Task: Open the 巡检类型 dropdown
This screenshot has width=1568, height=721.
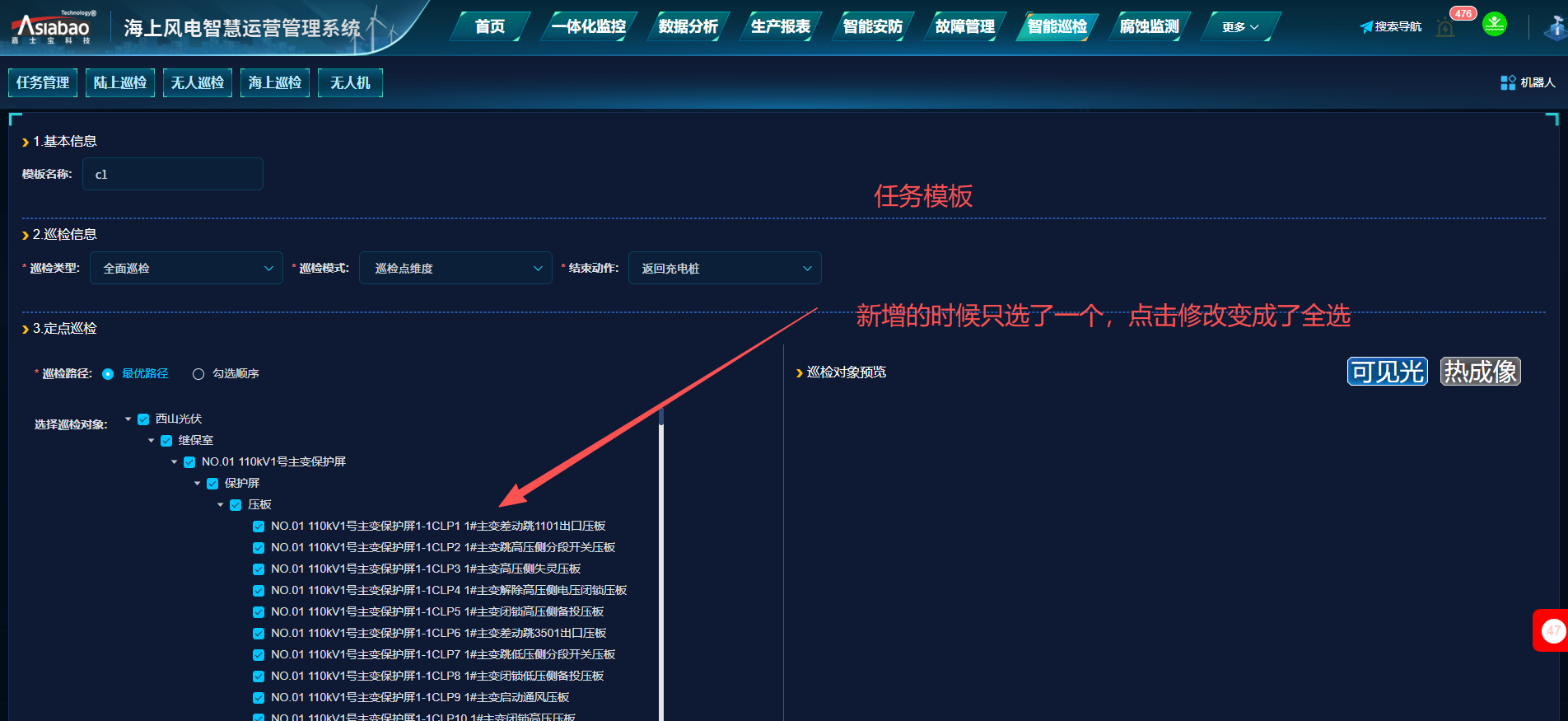Action: tap(187, 269)
